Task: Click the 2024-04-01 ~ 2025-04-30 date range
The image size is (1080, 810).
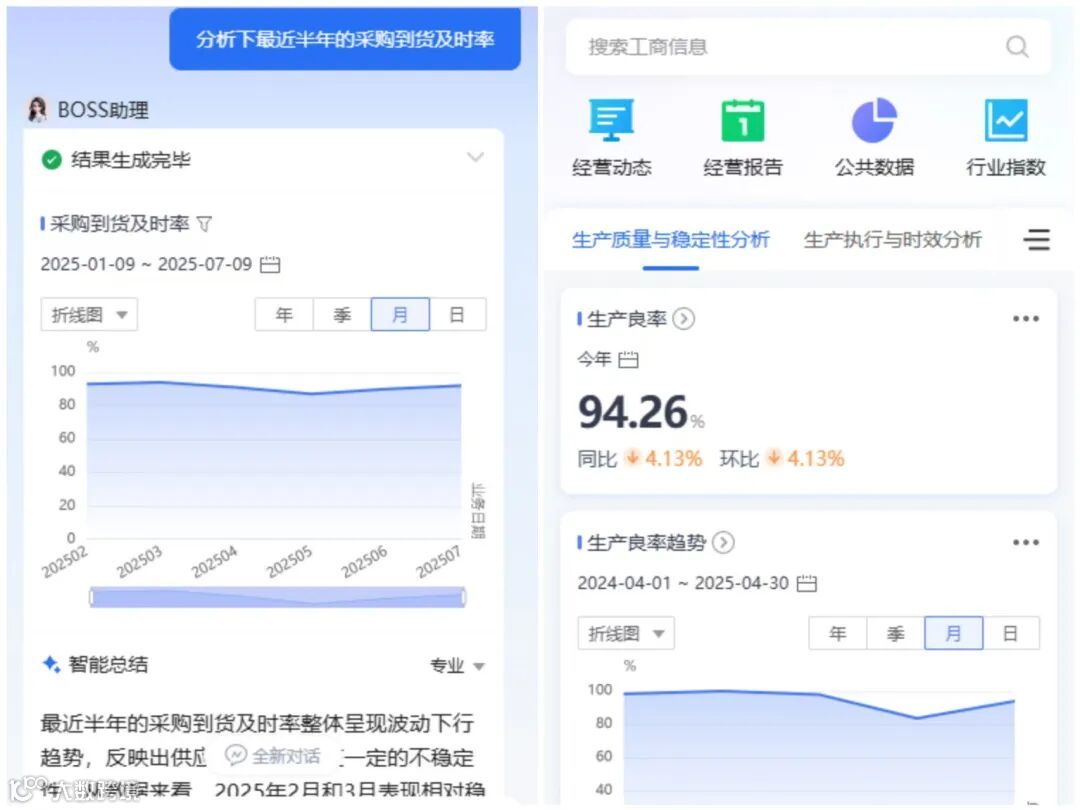Action: [x=683, y=583]
